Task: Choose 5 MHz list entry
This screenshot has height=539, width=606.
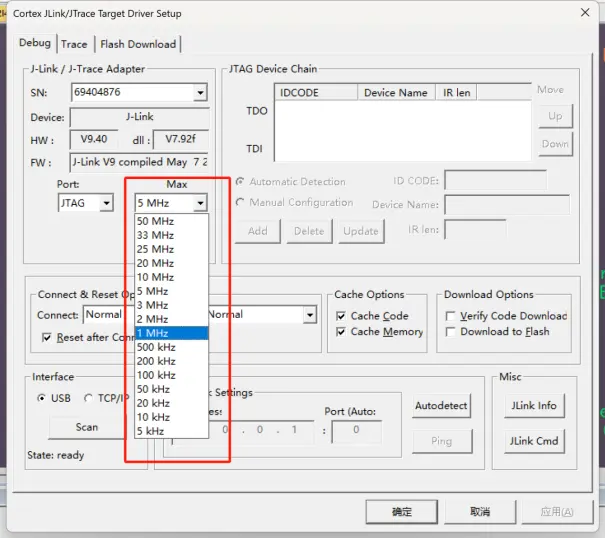Action: pyautogui.click(x=171, y=291)
